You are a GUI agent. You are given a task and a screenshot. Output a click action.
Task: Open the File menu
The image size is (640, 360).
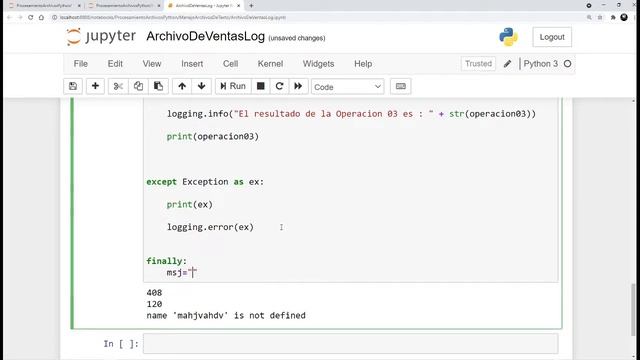(x=80, y=64)
